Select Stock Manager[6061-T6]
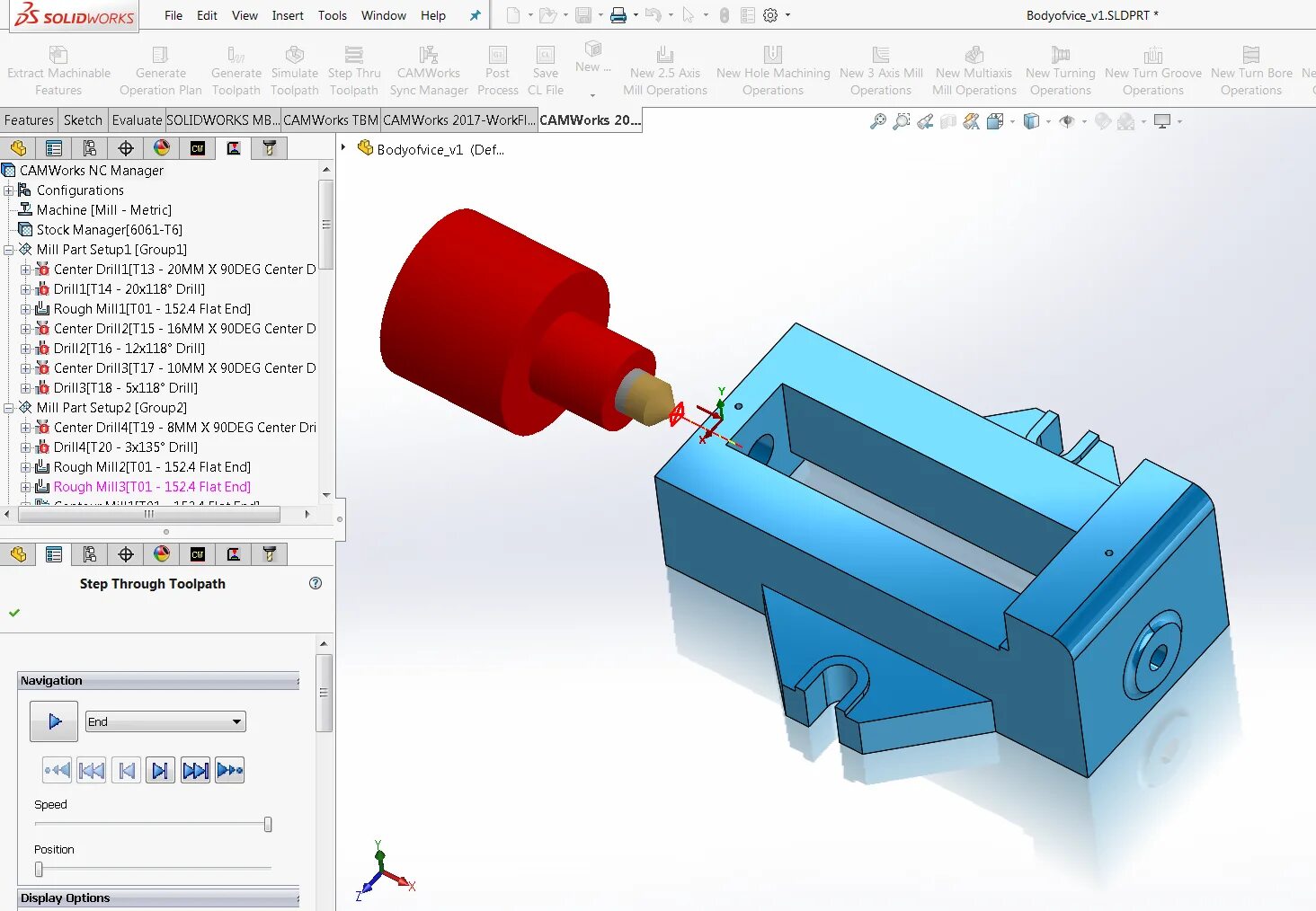The image size is (1316, 911). (109, 230)
